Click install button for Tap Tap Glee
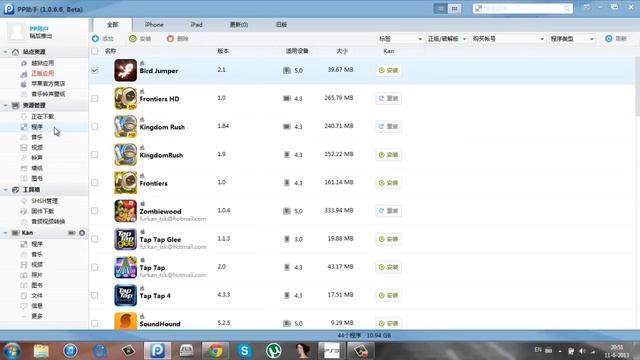 [388, 239]
